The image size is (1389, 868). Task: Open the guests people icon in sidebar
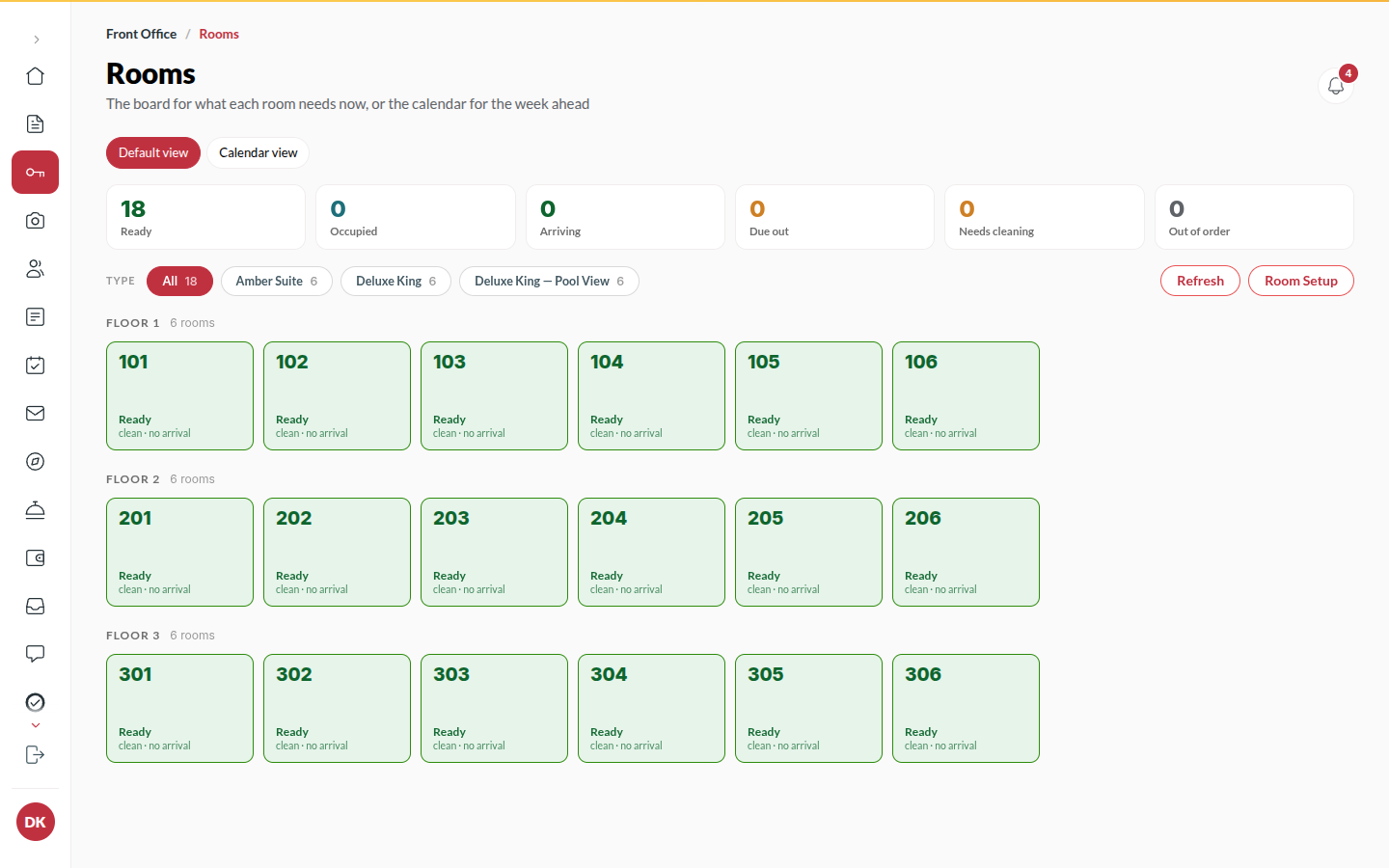pos(36,269)
